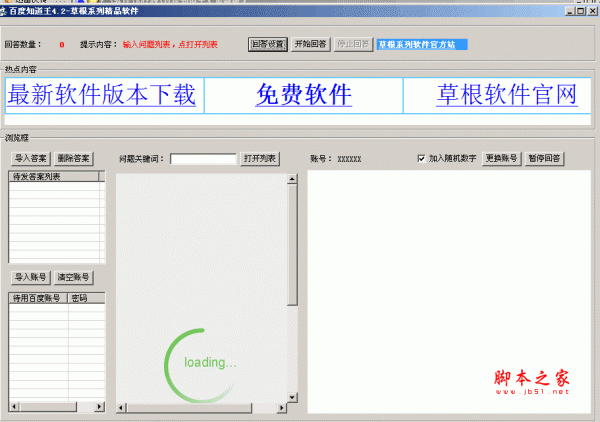600x422 pixels.
Task: Switch account with 更换账号 button
Action: point(501,158)
